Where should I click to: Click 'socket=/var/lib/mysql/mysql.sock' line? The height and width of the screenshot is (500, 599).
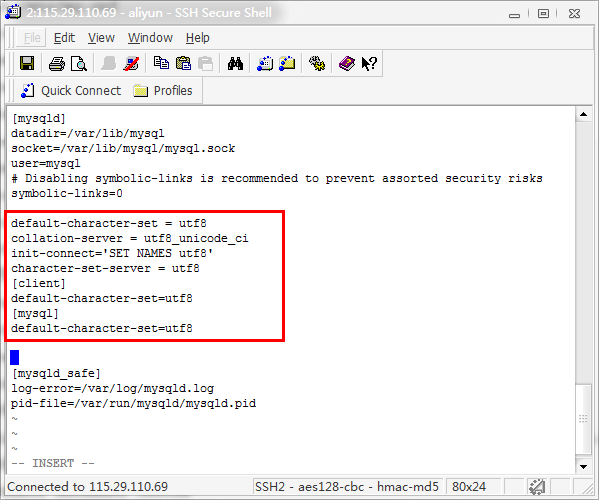point(123,148)
